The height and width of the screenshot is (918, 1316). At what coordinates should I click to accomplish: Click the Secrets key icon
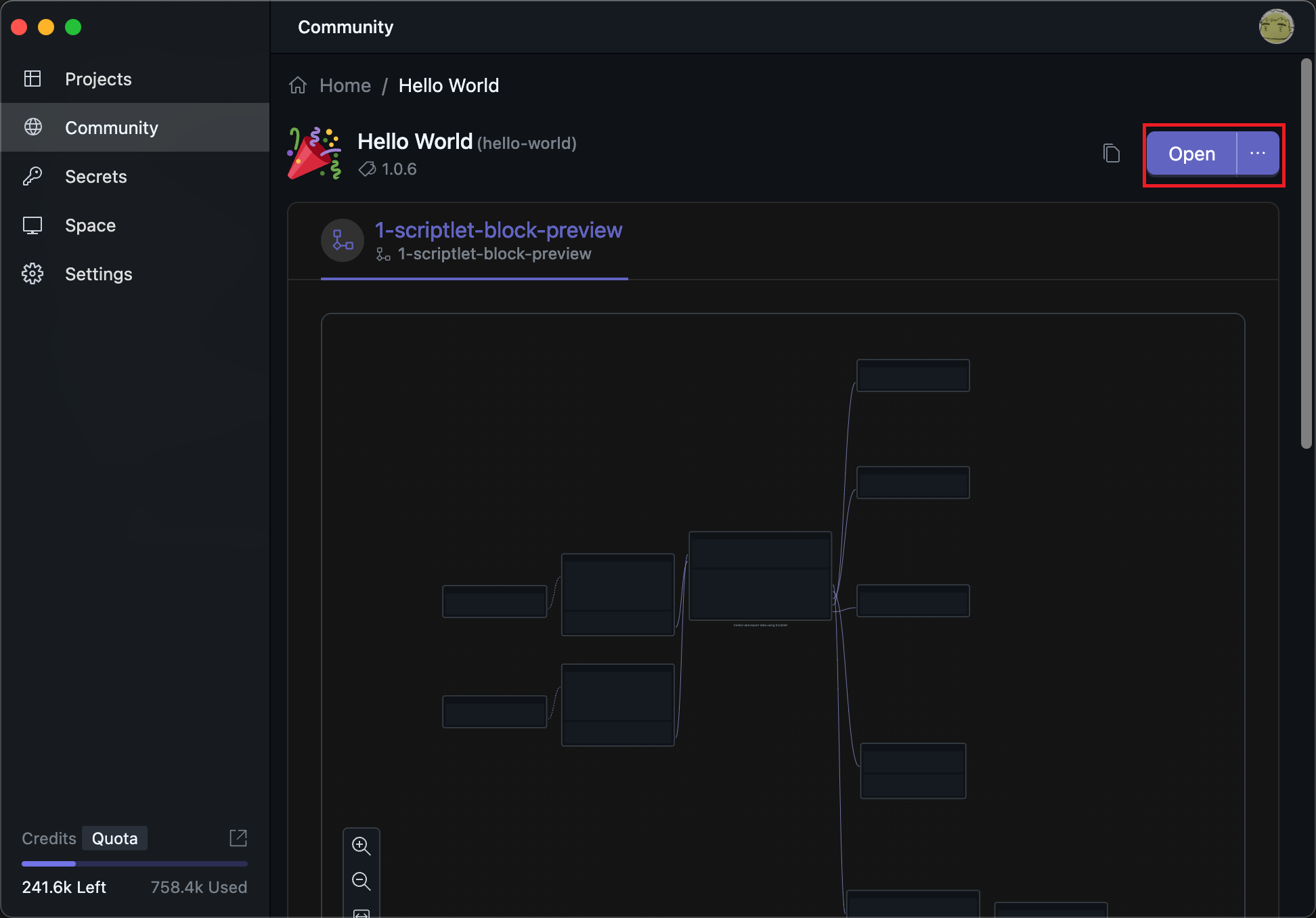pyautogui.click(x=32, y=176)
